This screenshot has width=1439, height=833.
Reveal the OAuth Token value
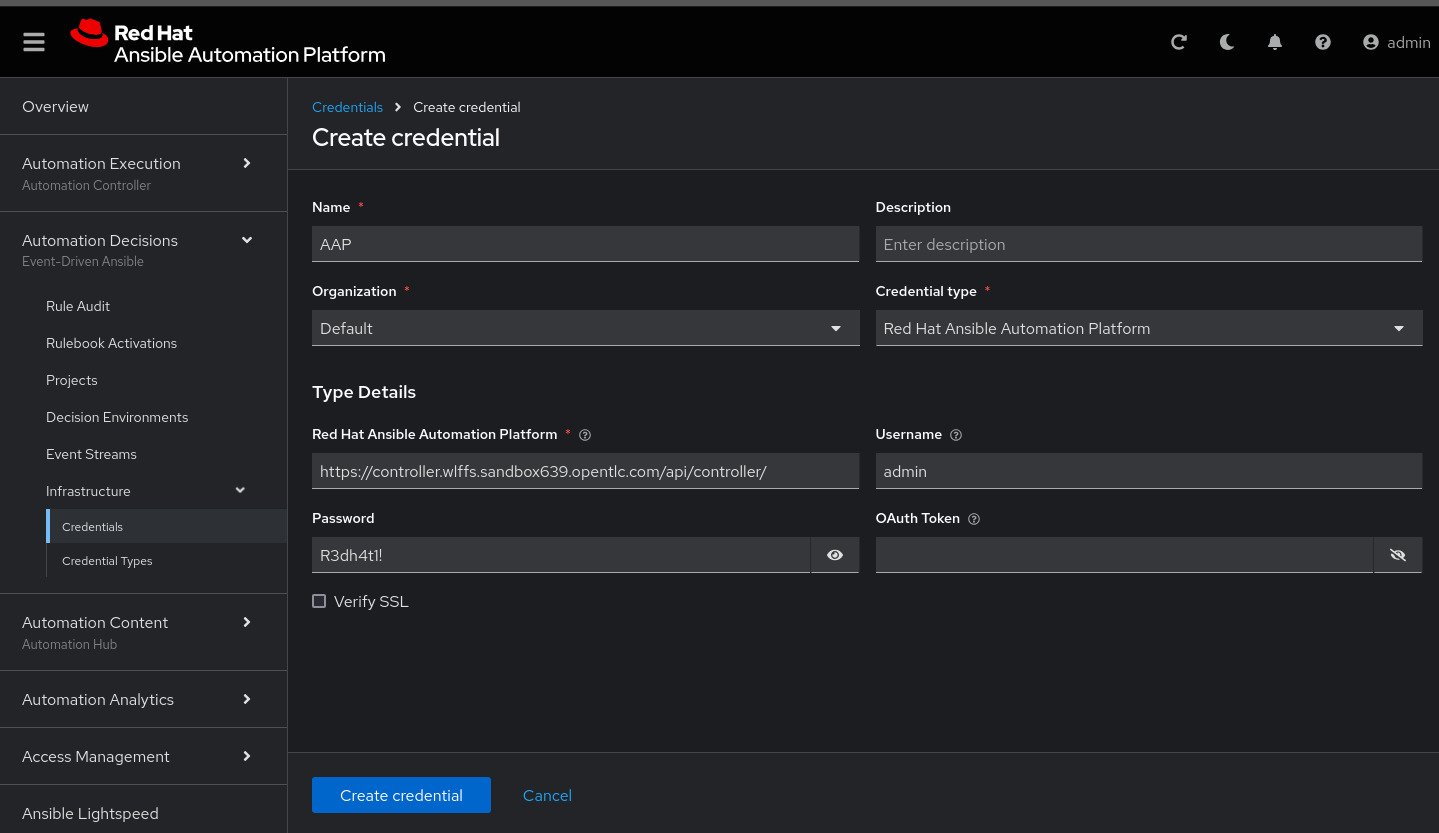(1398, 555)
